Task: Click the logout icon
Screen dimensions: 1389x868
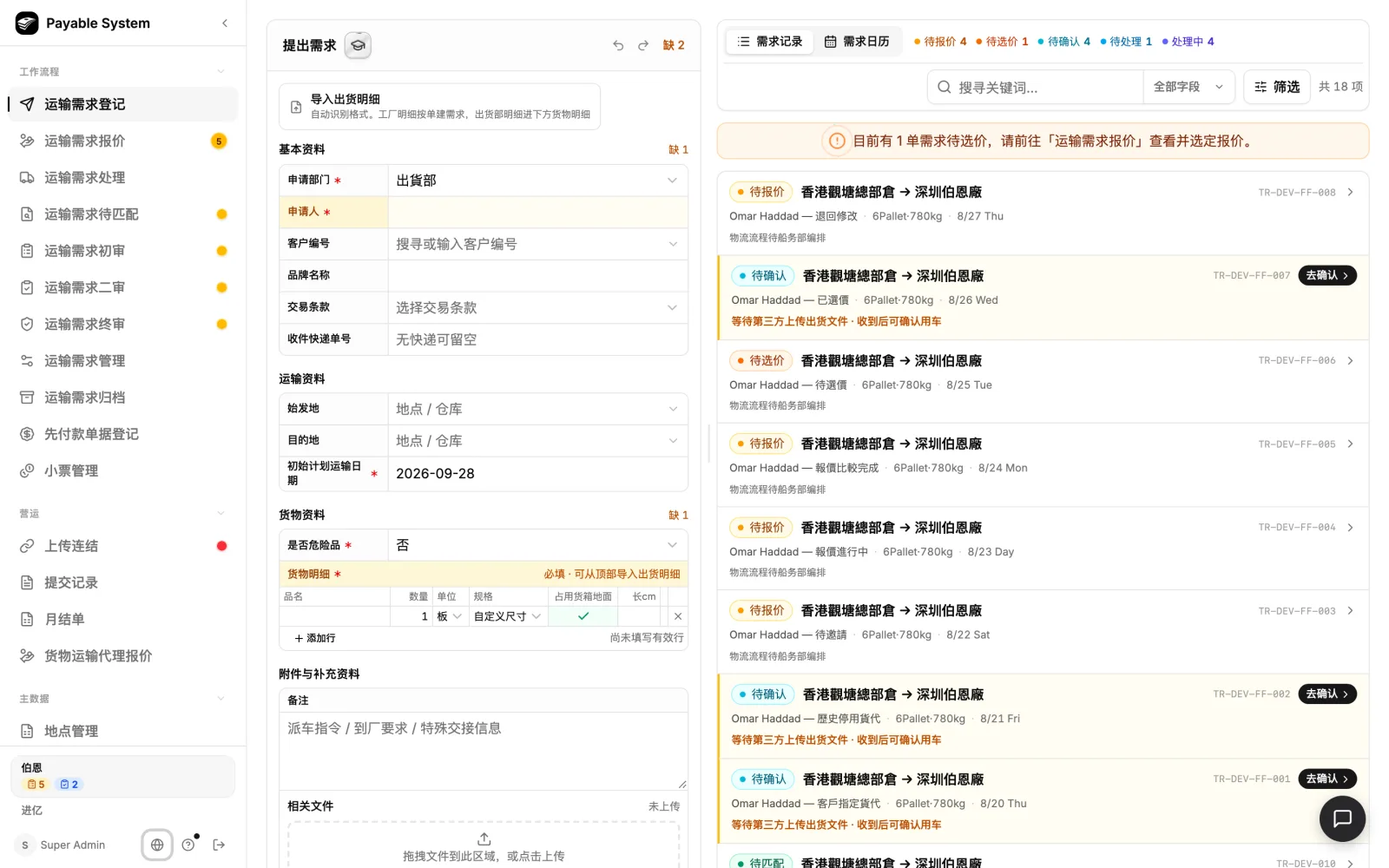Action: click(219, 845)
